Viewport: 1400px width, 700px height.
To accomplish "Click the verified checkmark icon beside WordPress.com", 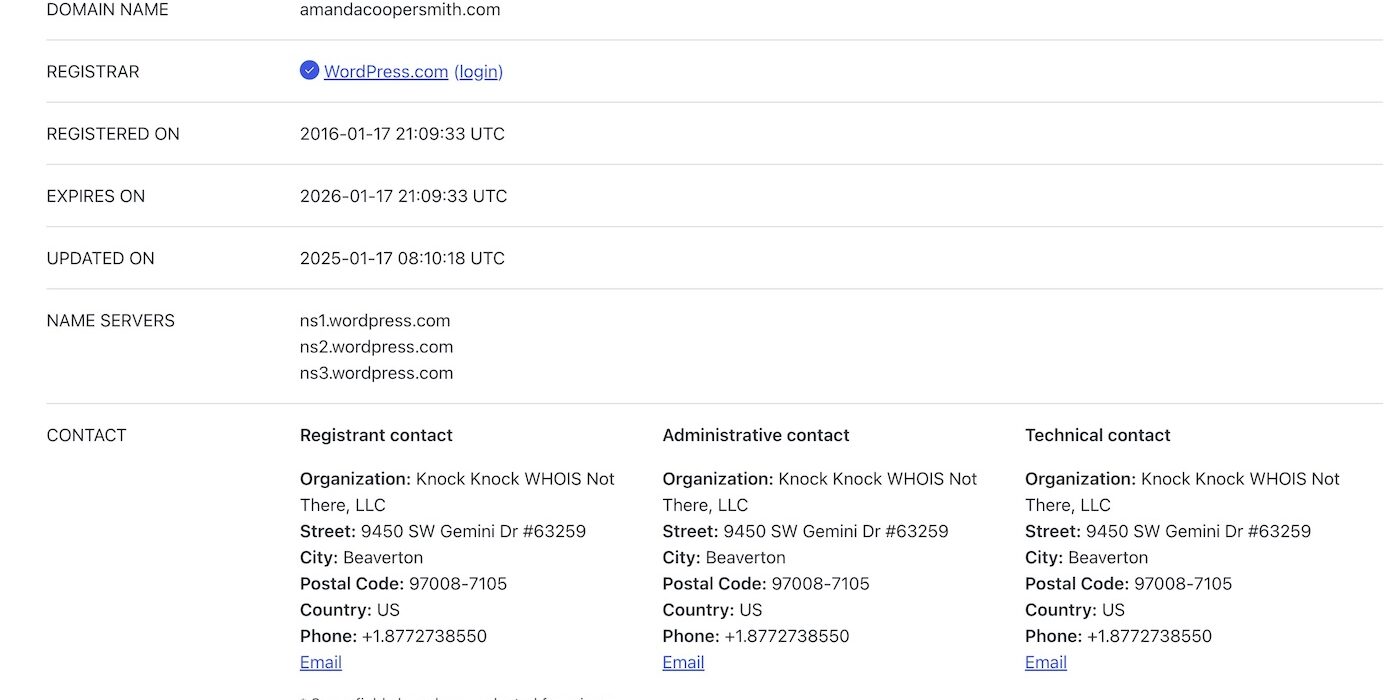I will point(309,70).
